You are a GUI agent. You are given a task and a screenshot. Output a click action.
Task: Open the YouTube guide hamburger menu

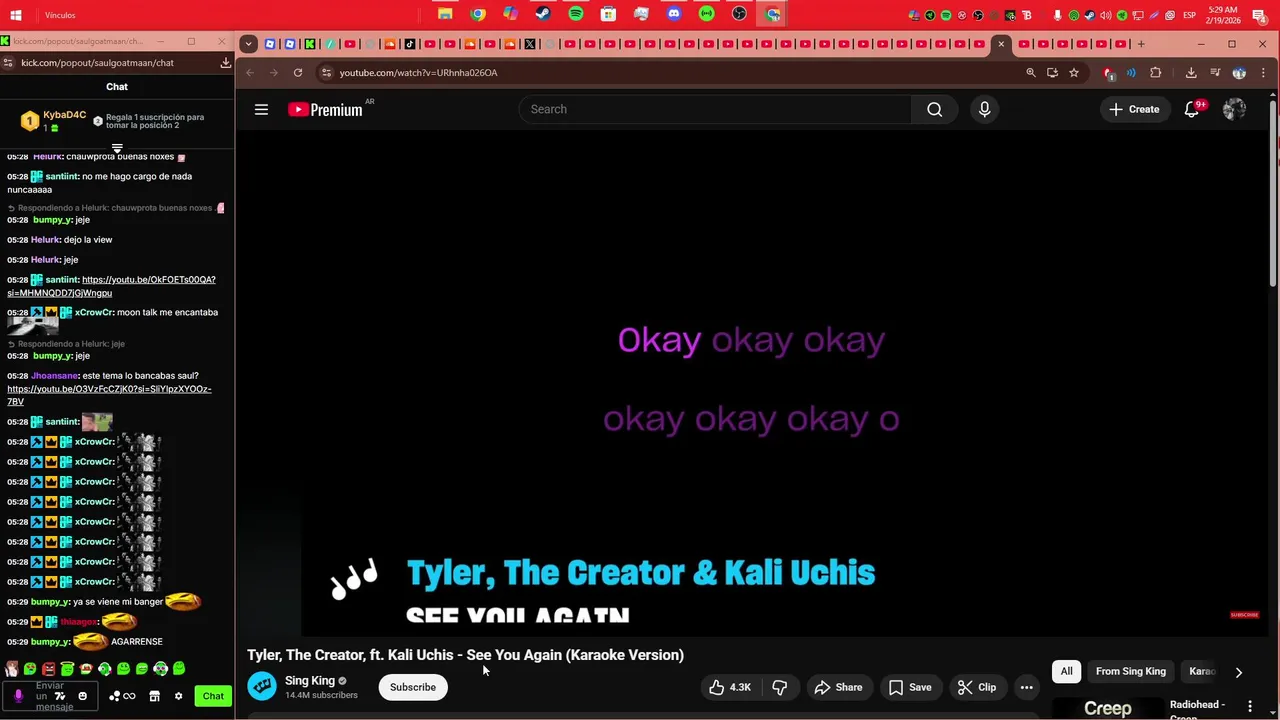[261, 109]
